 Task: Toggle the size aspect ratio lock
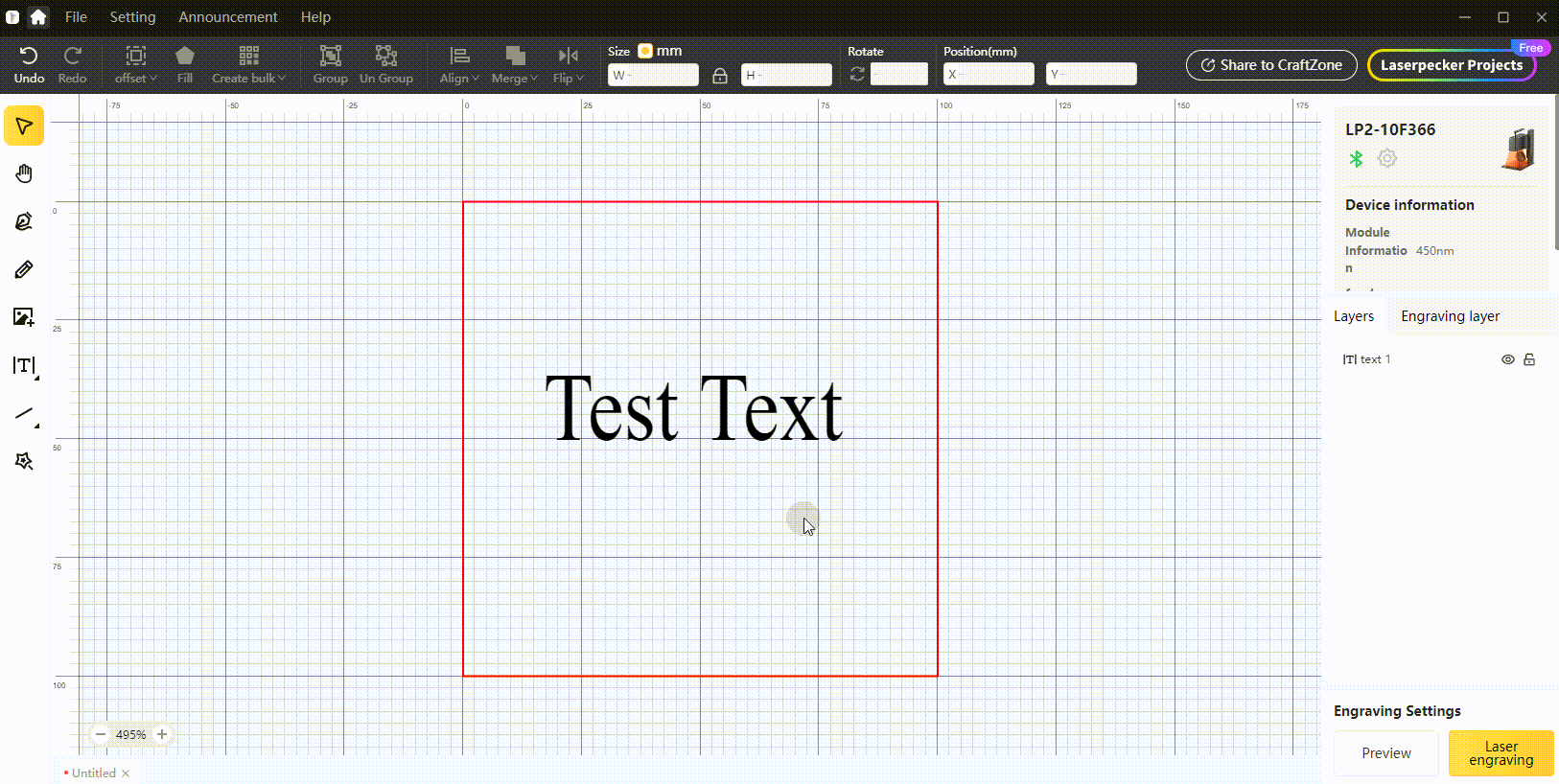pos(720,75)
